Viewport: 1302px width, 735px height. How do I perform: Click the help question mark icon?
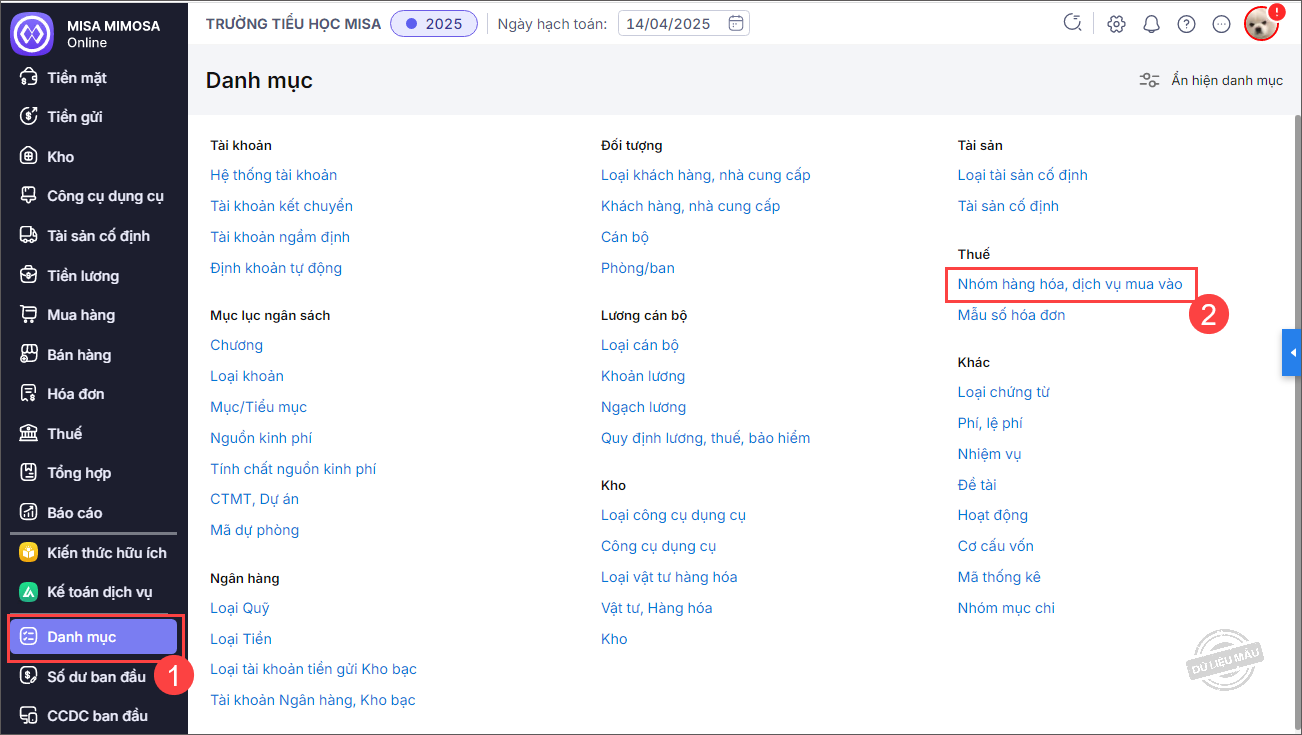click(x=1186, y=24)
